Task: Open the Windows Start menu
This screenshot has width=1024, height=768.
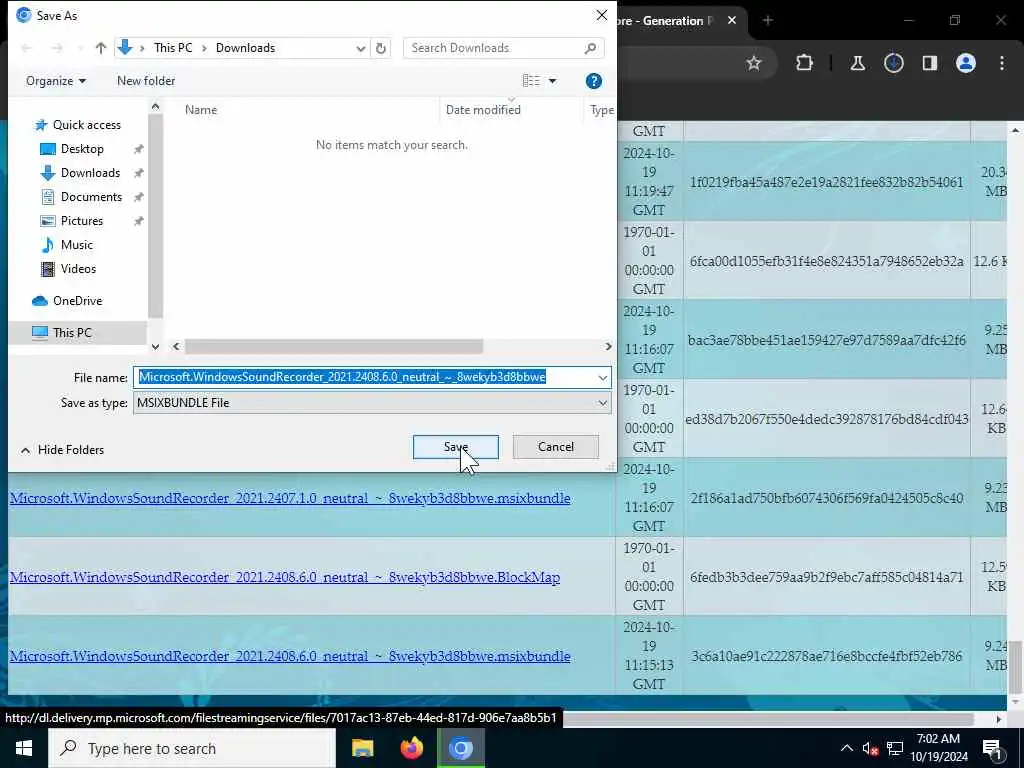Action: [x=24, y=748]
